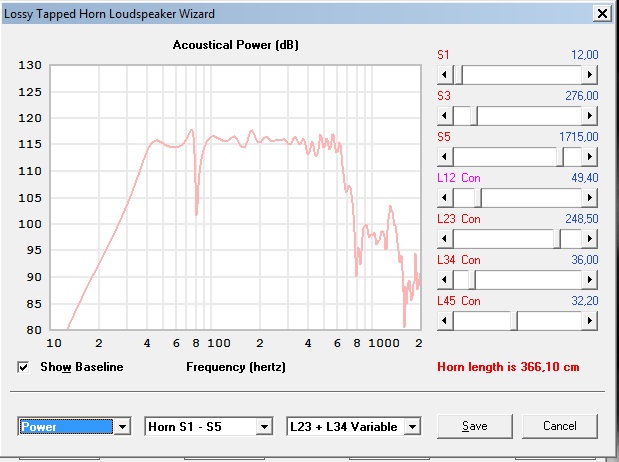Viewport: 619px width, 462px height.
Task: Click the S3 slider left arrow
Action: (x=445, y=116)
